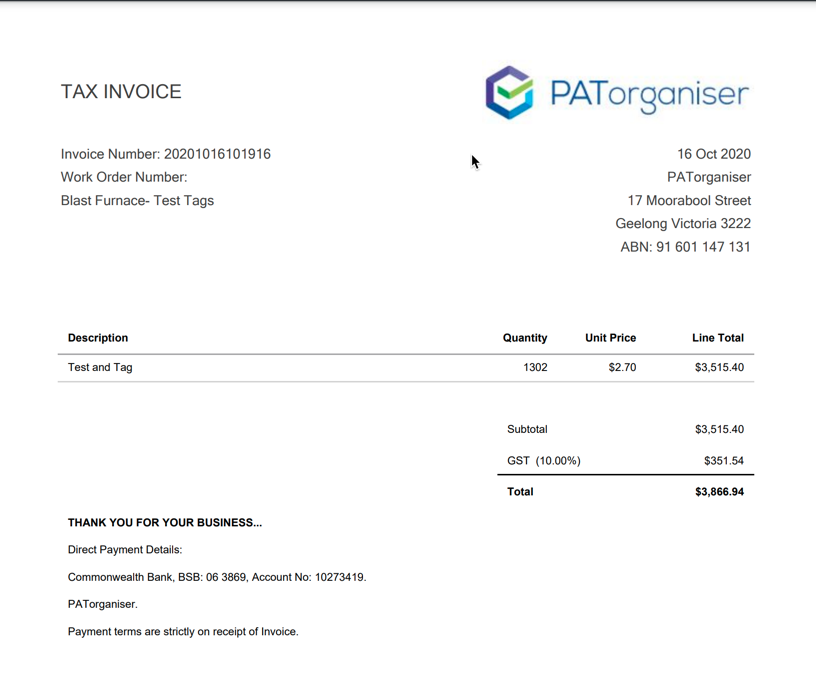Viewport: 816px width, 683px height.
Task: Click the Subtotal amount $3,515.40
Action: [719, 429]
